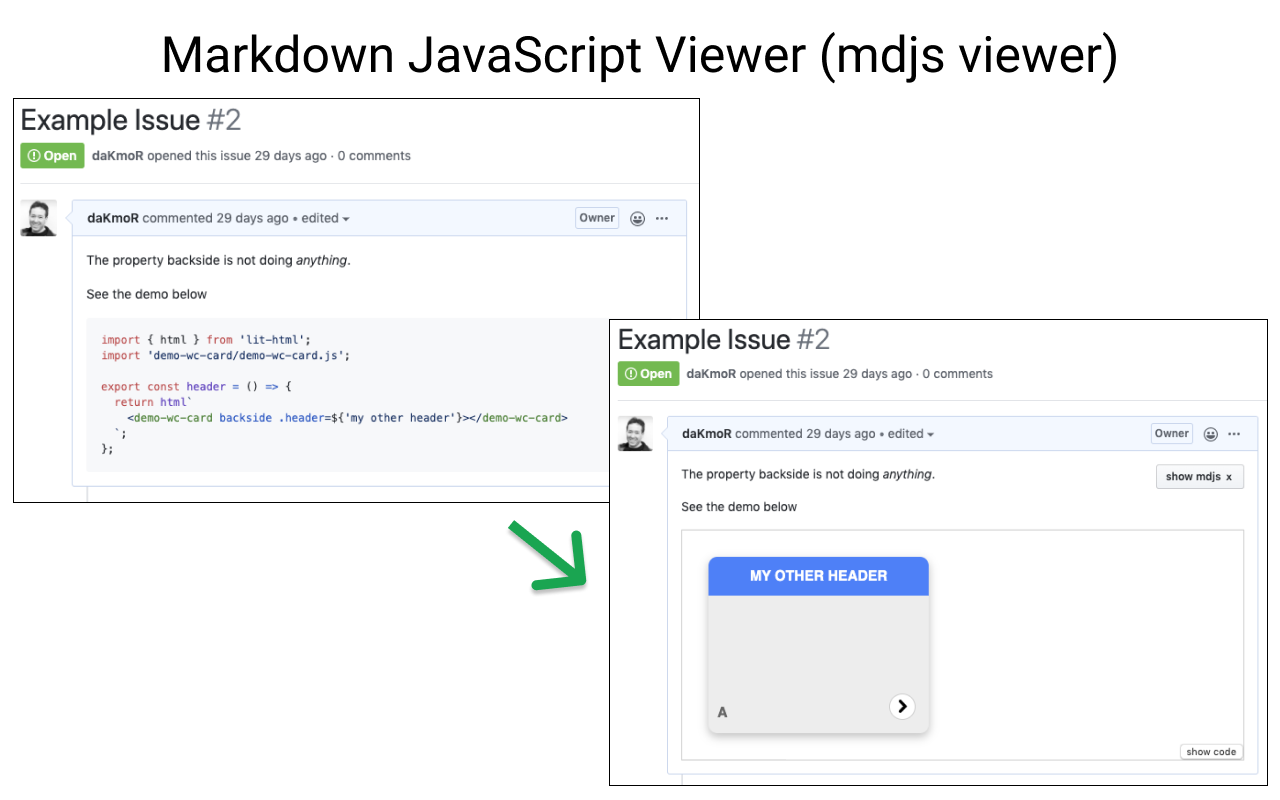
Task: Expand the edited history in the mdjs viewer
Action: coord(910,434)
